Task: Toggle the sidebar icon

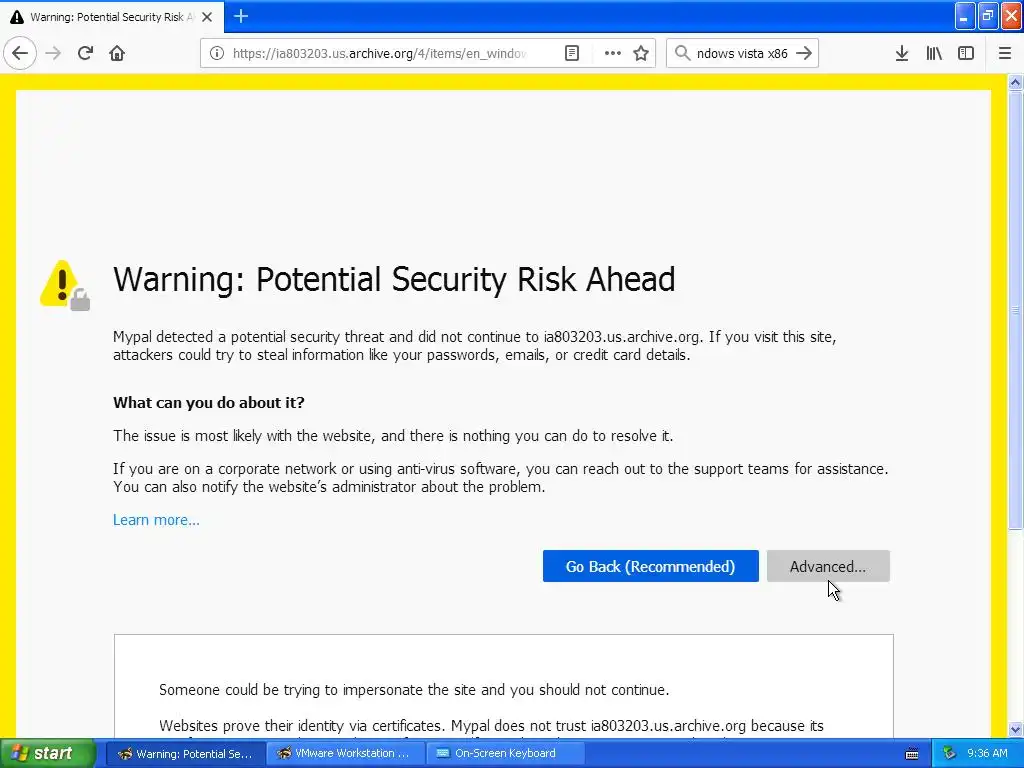Action: coord(966,53)
